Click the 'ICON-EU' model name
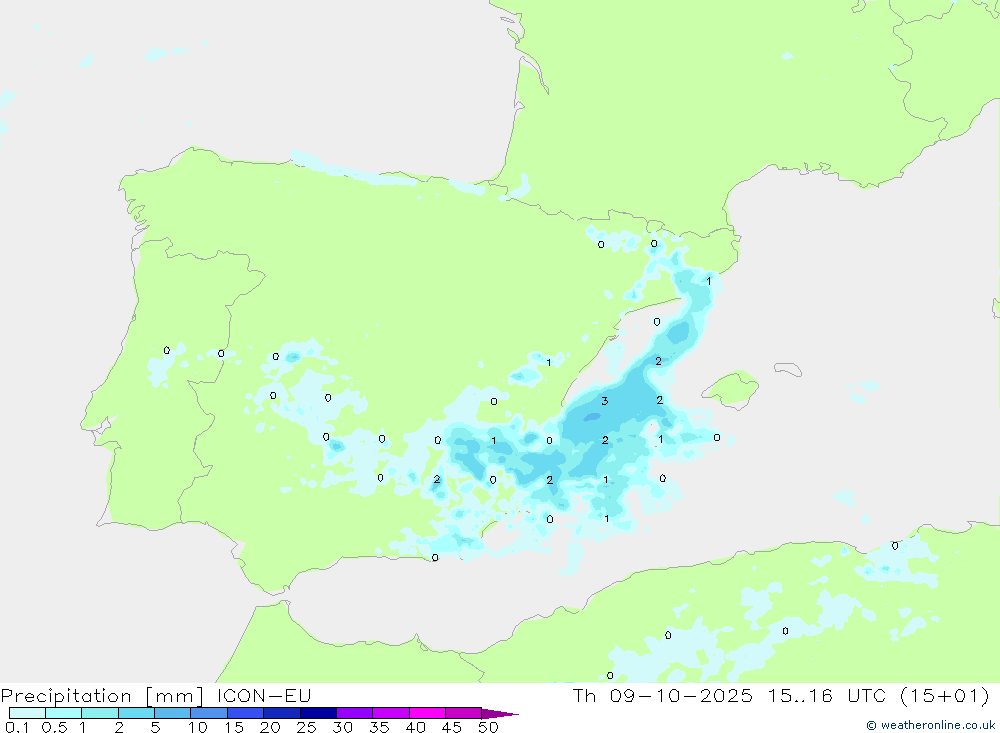Screen dimensions: 1000x733 point(264,695)
